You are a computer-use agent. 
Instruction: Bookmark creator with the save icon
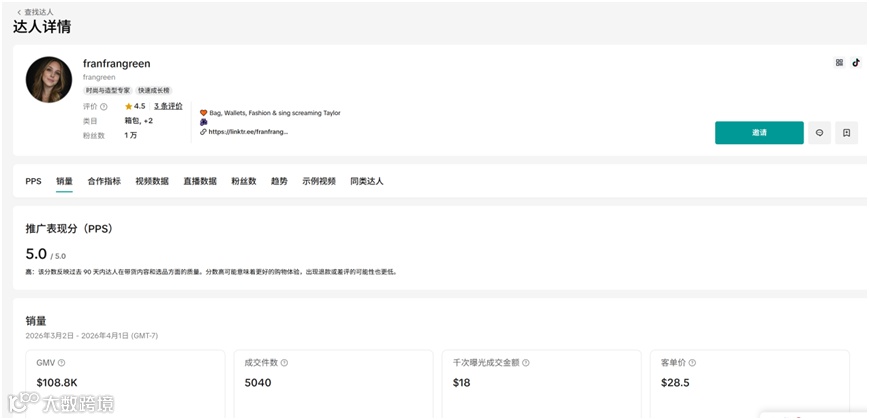(x=846, y=133)
